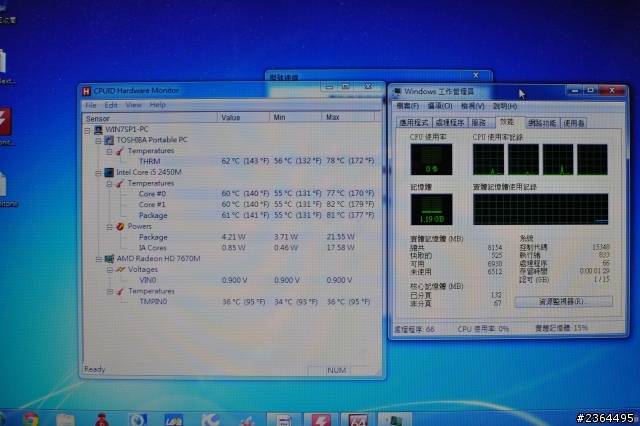This screenshot has width=640, height=426.
Task: Click the Max column header
Action: point(348,118)
